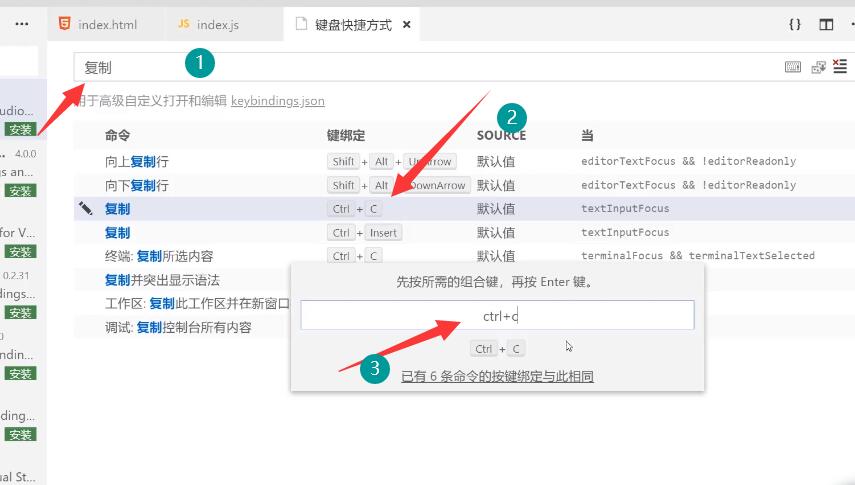The image size is (855, 485).
Task: Click 默认值 source cell in 终端 row
Action: [496, 256]
